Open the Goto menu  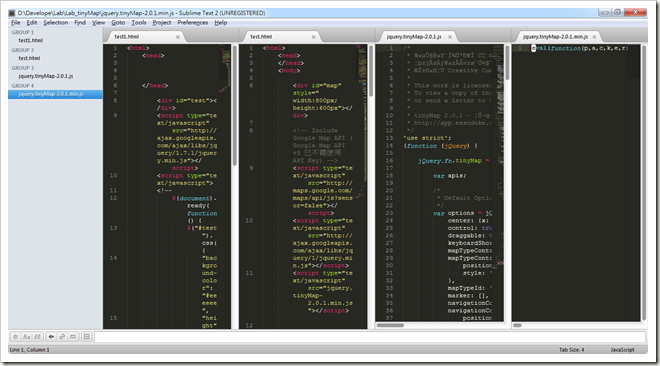click(118, 23)
